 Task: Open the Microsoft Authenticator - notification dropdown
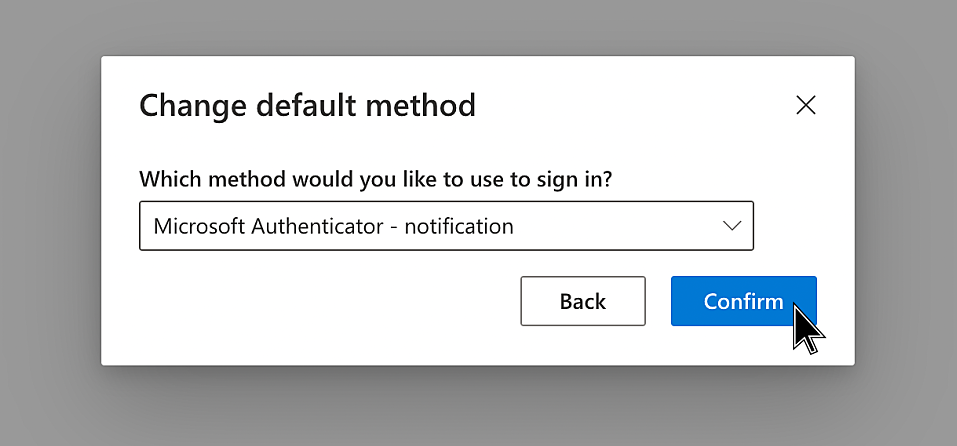(x=445, y=226)
